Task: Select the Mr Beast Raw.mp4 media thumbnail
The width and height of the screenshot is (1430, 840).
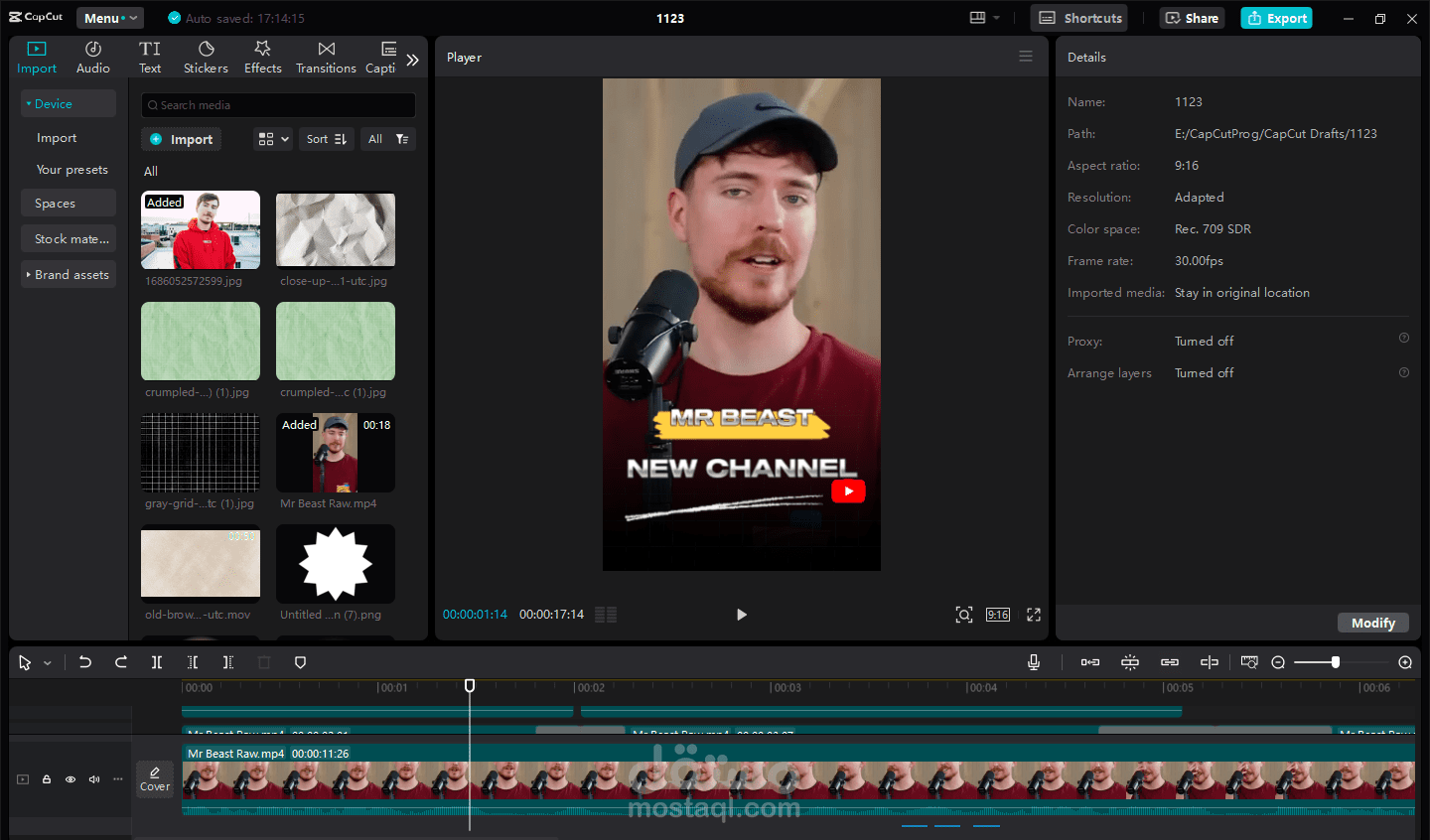Action: click(x=336, y=453)
